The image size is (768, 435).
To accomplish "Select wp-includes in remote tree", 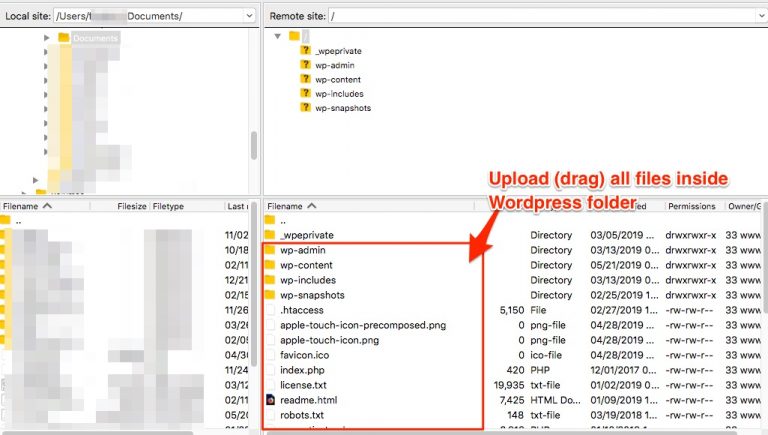I will tap(339, 94).
